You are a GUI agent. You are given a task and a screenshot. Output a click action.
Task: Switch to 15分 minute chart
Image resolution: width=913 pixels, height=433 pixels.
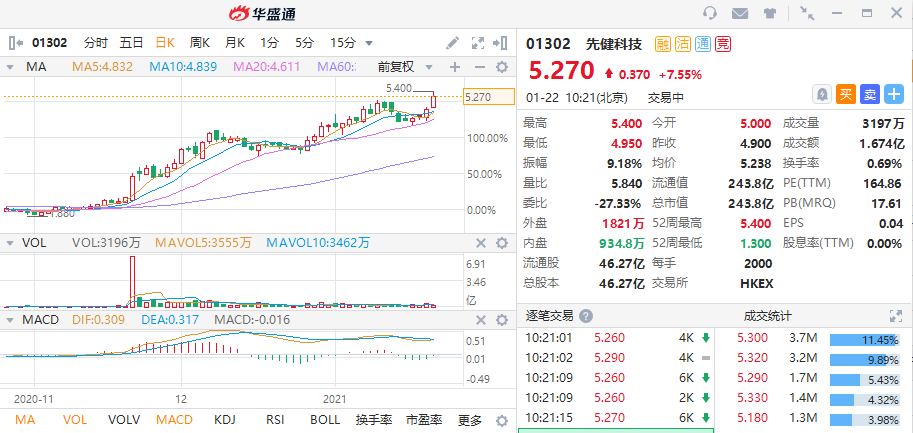[x=342, y=42]
